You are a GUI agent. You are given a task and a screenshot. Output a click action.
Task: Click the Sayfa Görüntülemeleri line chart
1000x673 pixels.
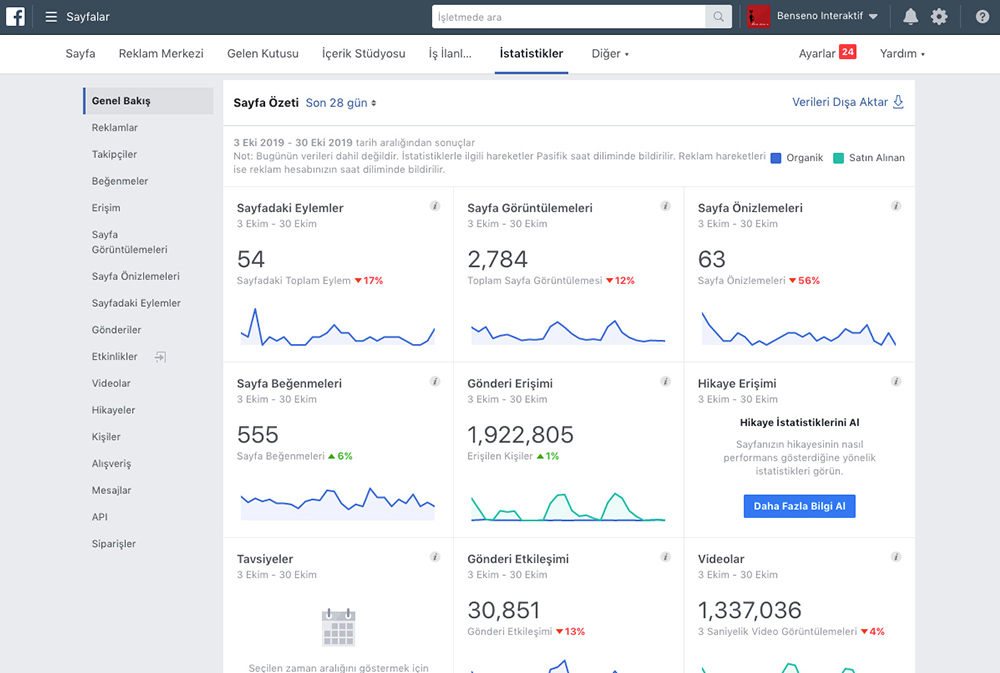568,331
